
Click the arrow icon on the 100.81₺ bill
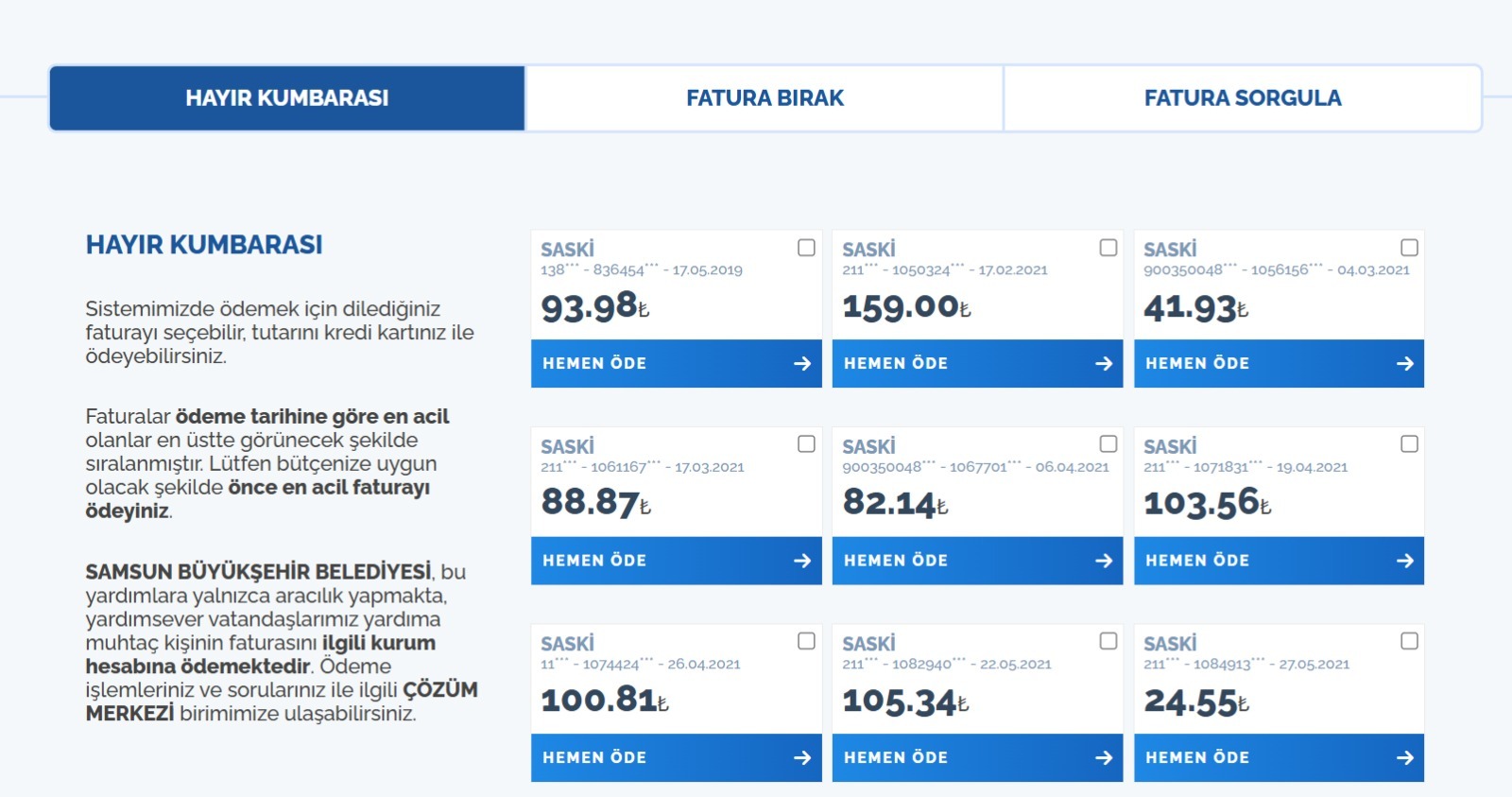tap(802, 757)
